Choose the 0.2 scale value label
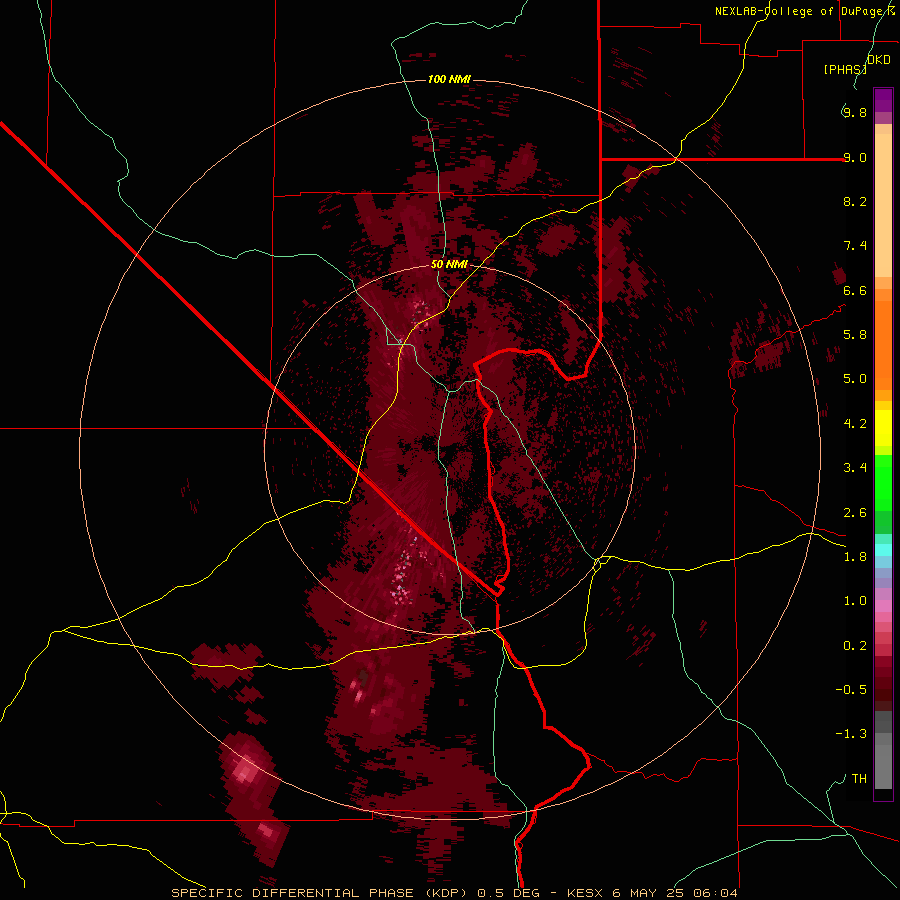The image size is (900, 900). click(855, 645)
